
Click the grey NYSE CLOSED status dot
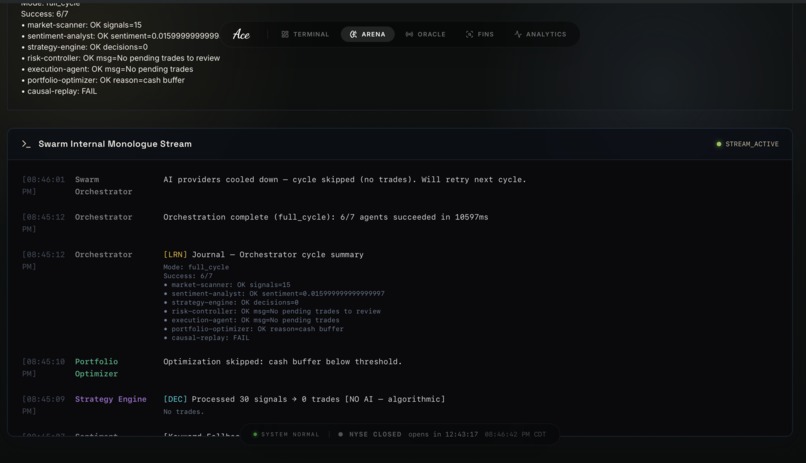coord(340,434)
